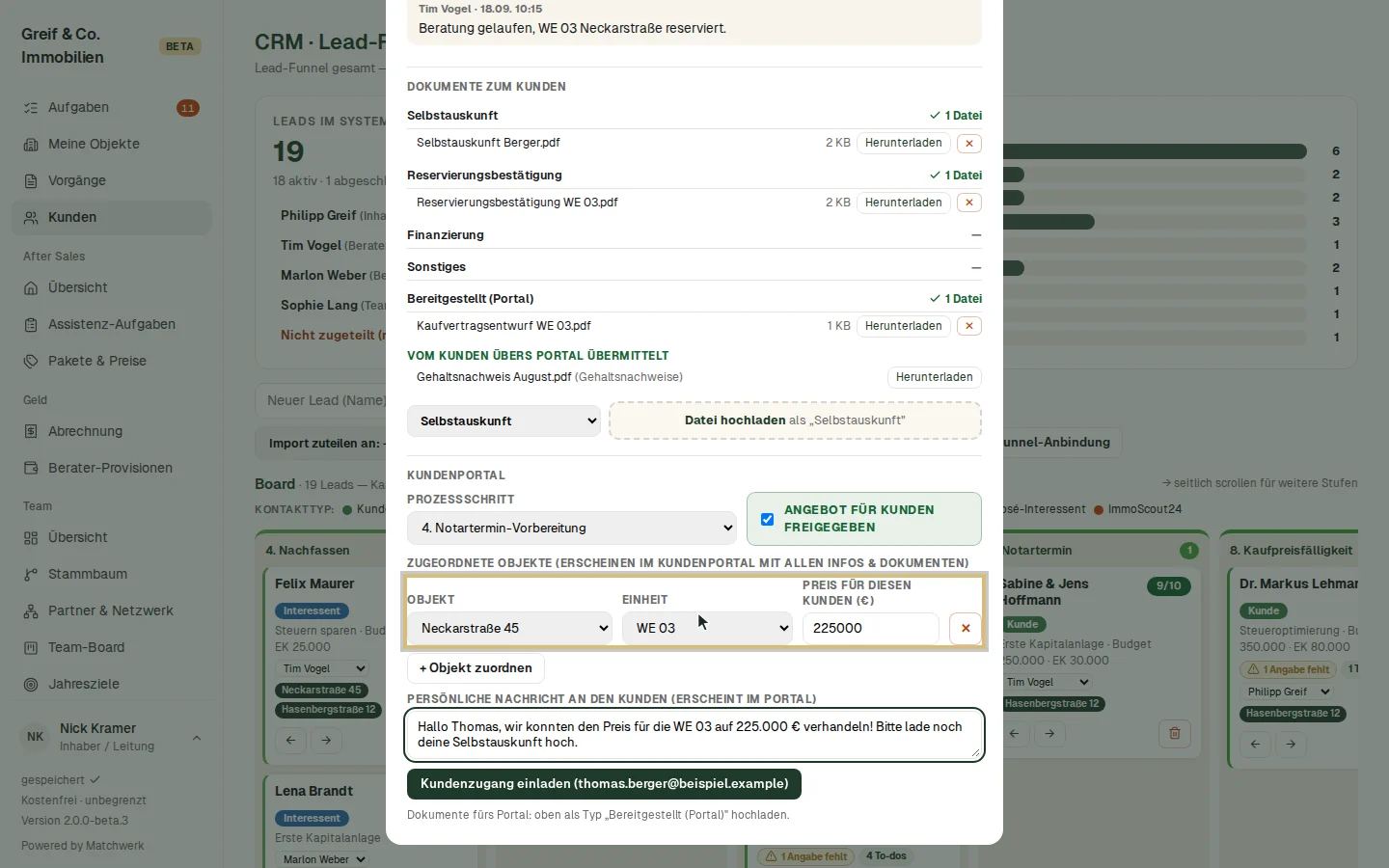Click Kundenzugang einladen button
The width and height of the screenshot is (1389, 868).
[x=604, y=784]
